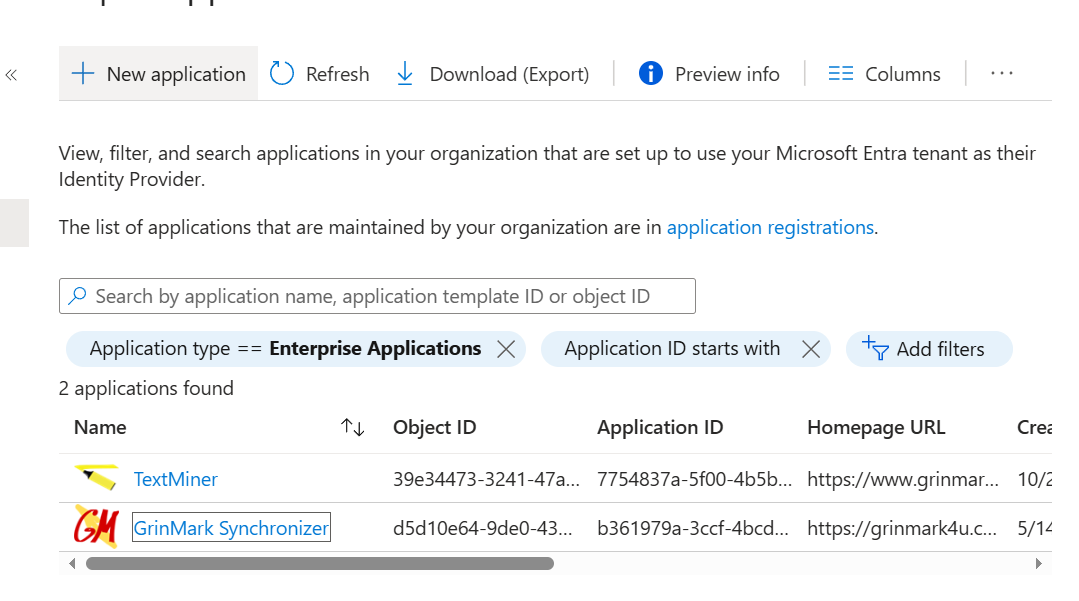This screenshot has height=601, width=1079.
Task: Click the GrinMark GM logo
Action: pyautogui.click(x=96, y=527)
